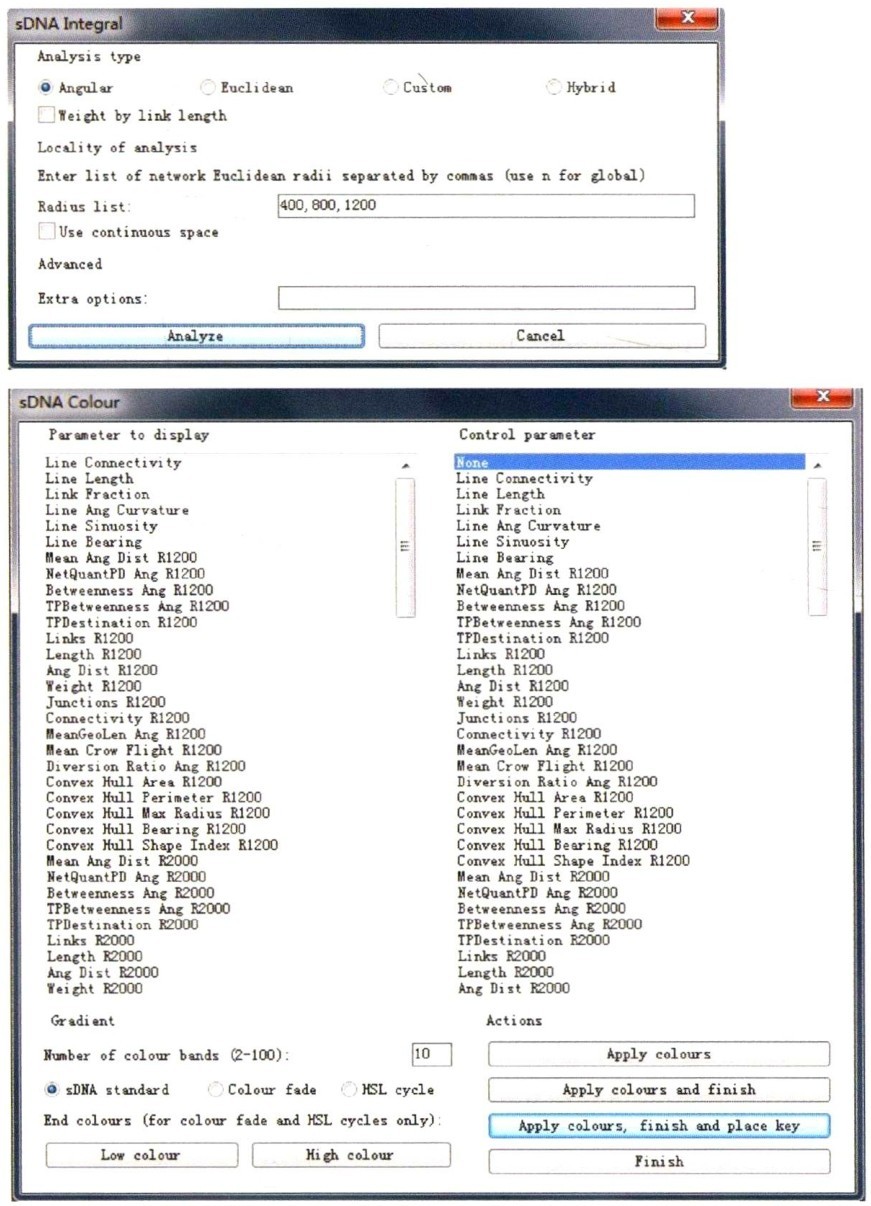This screenshot has width=871, height=1206.
Task: Select Line Length in Control parameter list
Action: click(501, 494)
